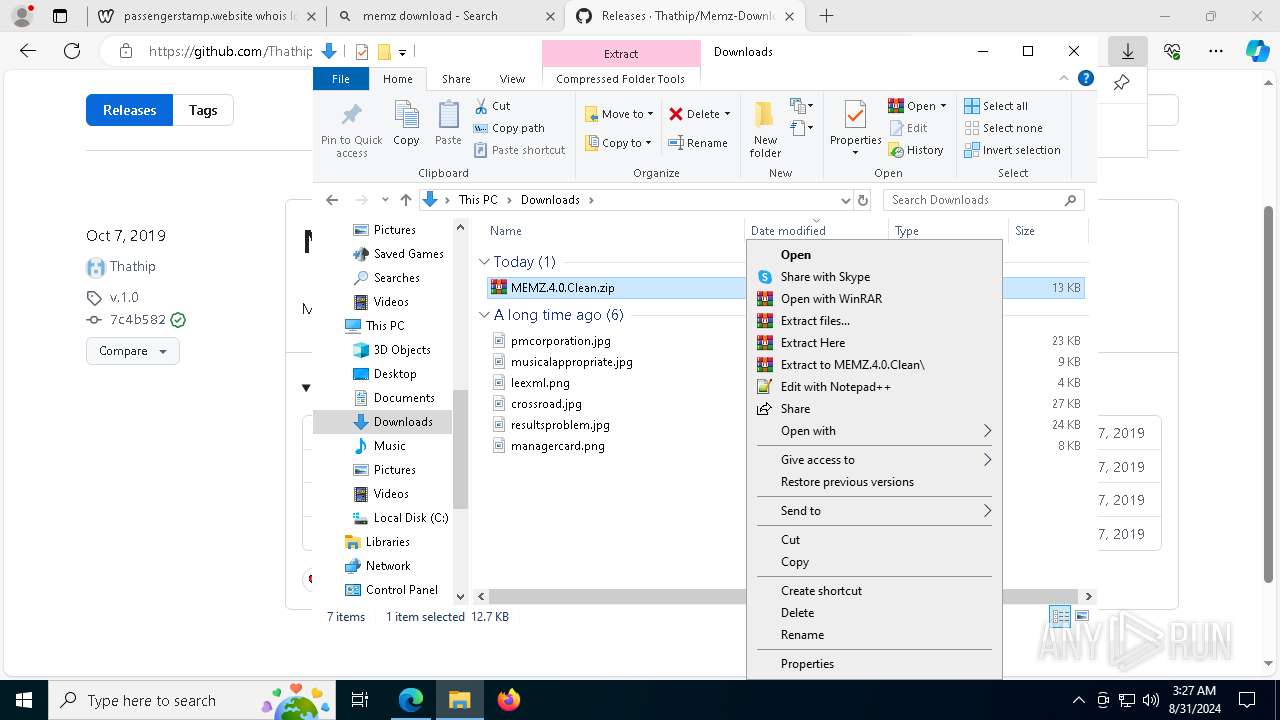Switch to the Share ribbon tab
This screenshot has width=1280, height=720.
[456, 79]
